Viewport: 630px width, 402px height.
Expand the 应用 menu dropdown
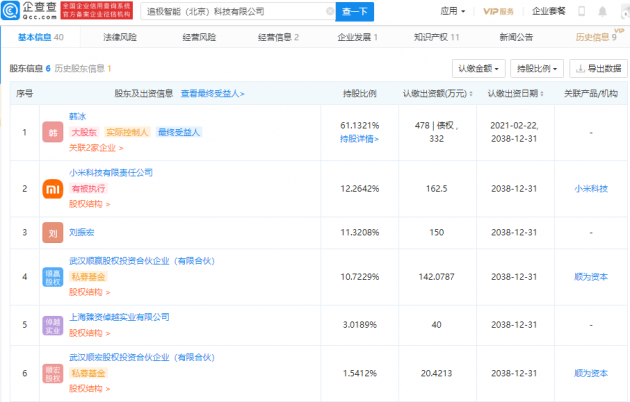click(453, 11)
